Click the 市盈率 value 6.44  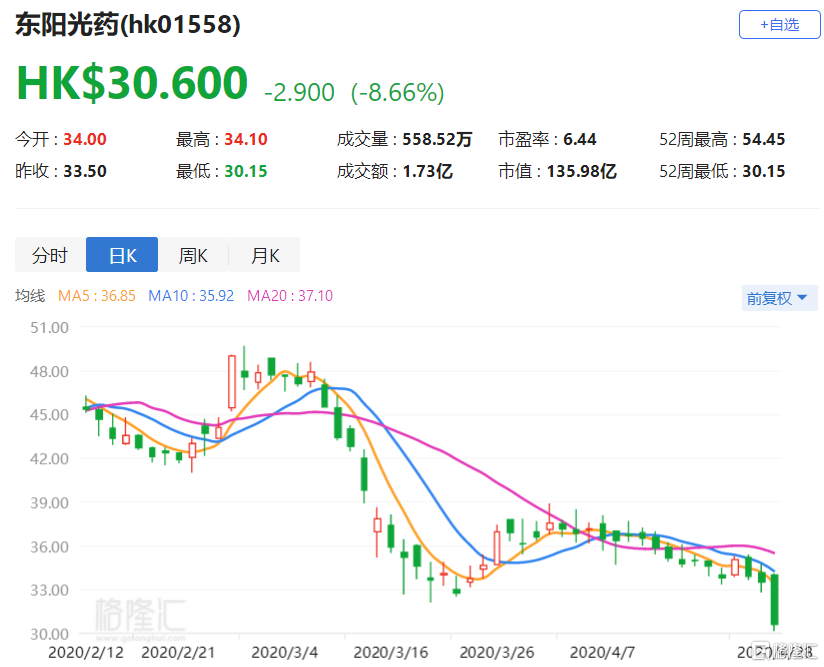[580, 139]
